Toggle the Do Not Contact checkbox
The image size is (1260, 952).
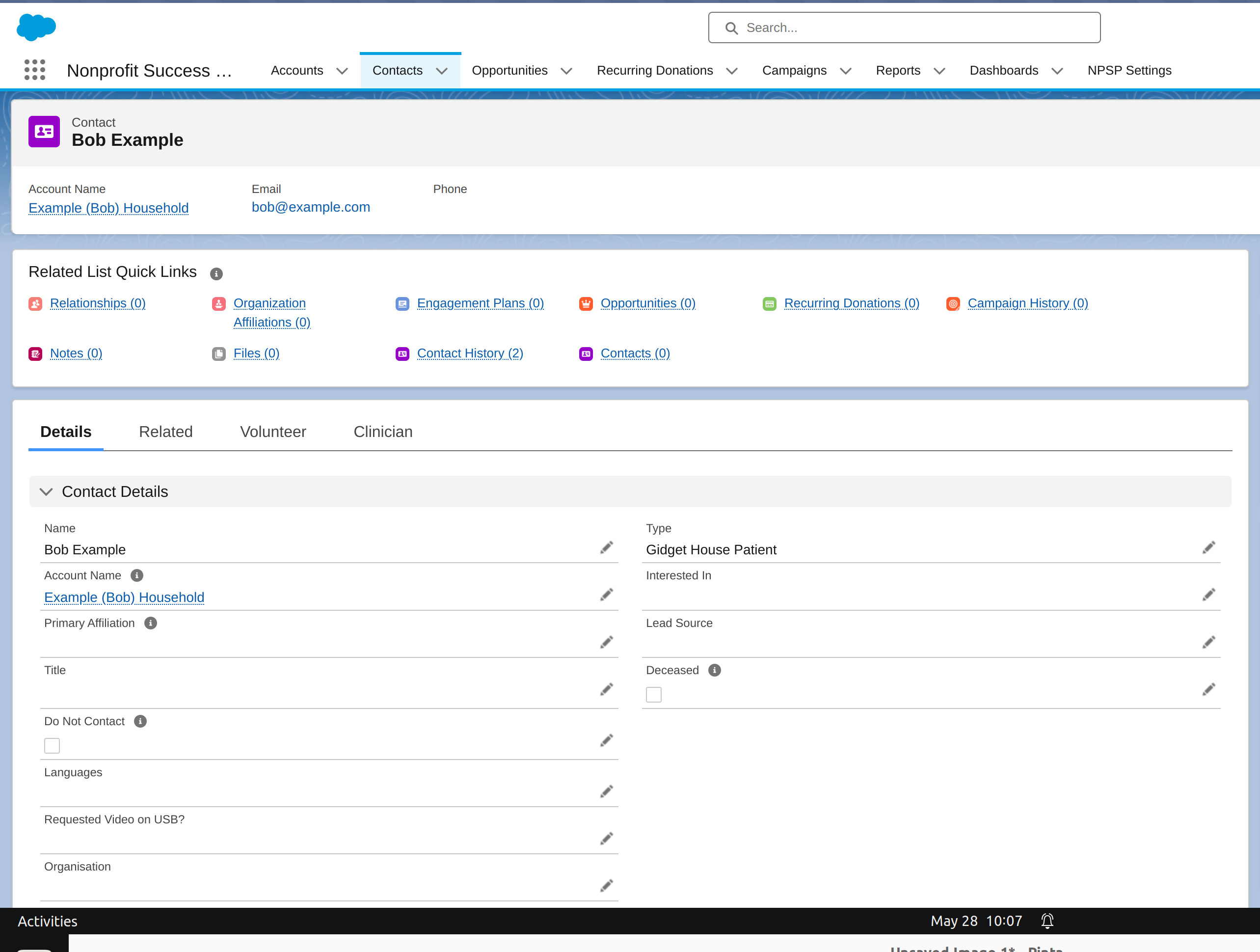(x=52, y=745)
